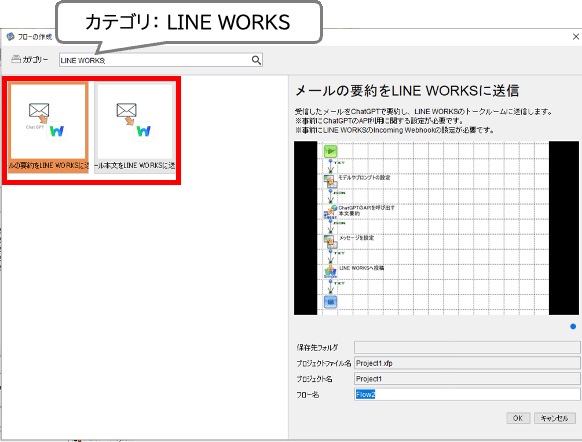Image resolution: width=582 pixels, height=442 pixels.
Task: Click the 保存先フォルダ field
Action: point(467,347)
